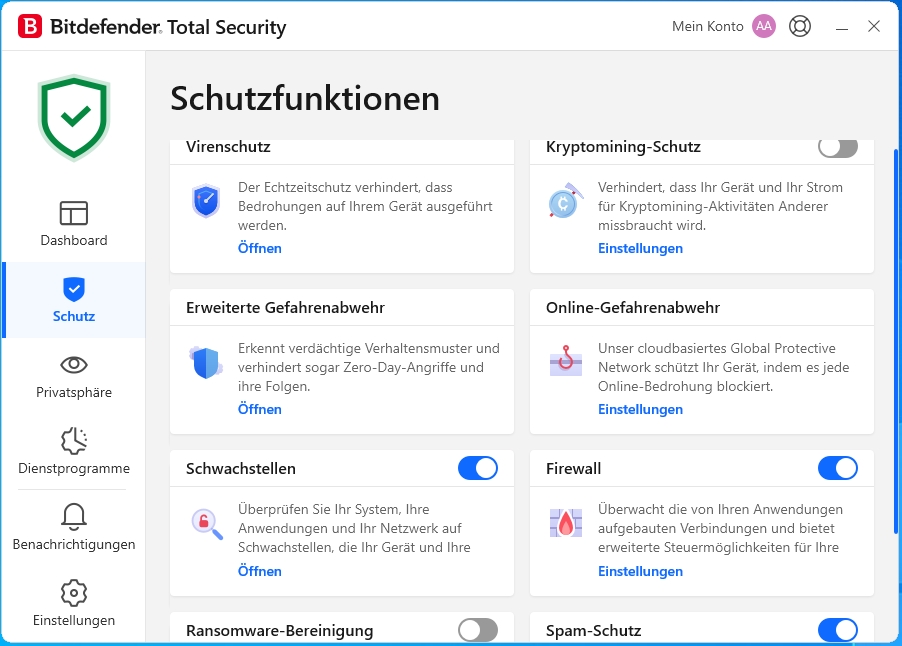Disable the Schwachstellen toggle

[477, 468]
